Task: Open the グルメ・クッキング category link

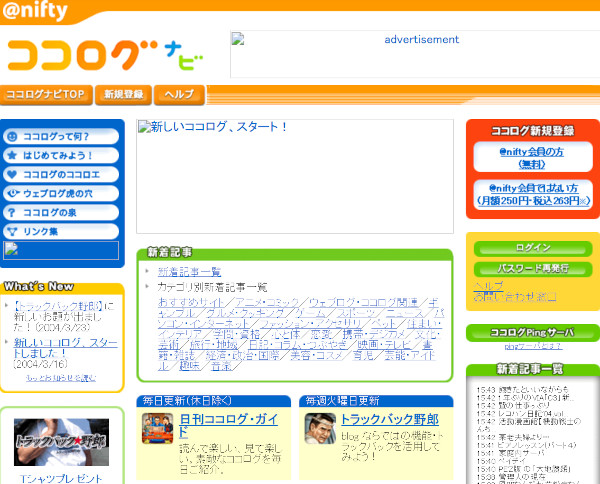Action: tap(245, 313)
